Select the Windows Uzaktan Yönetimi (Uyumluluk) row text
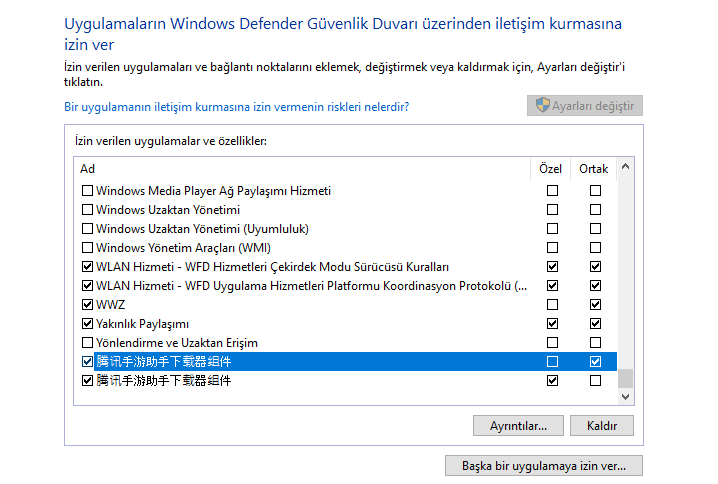Viewport: 718px width, 484px height. (x=202, y=228)
